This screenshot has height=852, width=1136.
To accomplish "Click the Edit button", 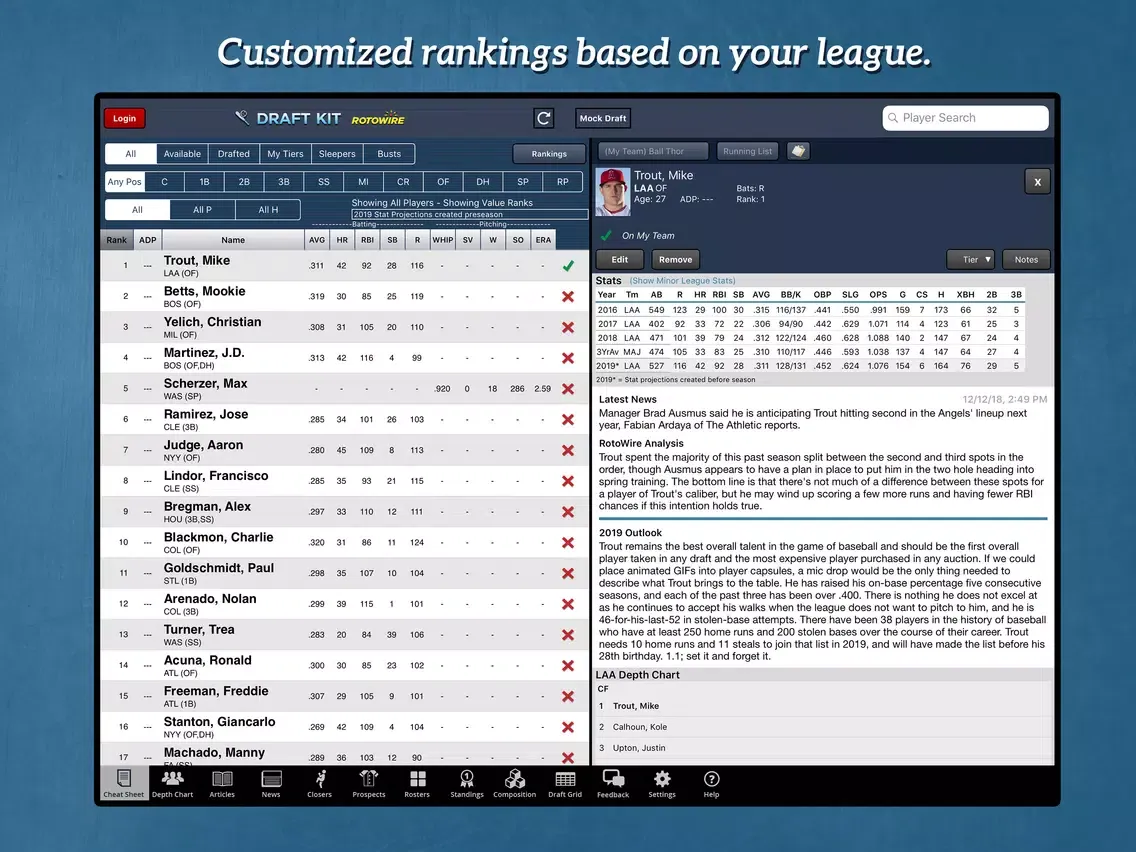I will click(x=619, y=259).
